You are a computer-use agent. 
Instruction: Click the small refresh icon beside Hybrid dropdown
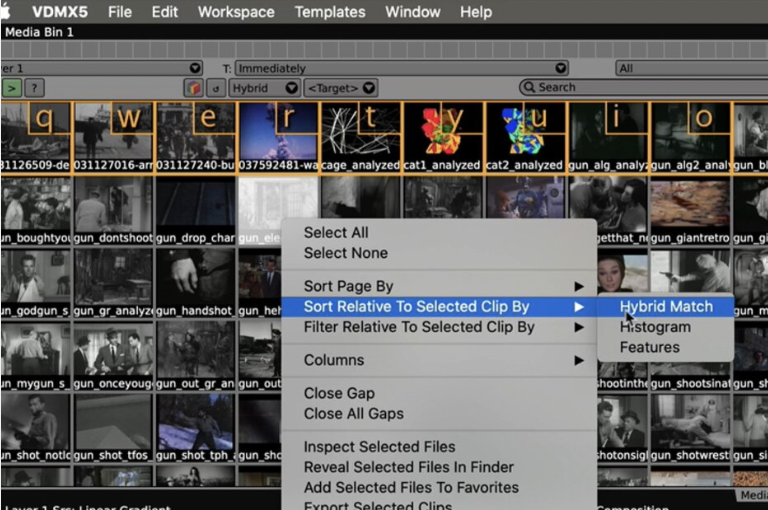214,88
